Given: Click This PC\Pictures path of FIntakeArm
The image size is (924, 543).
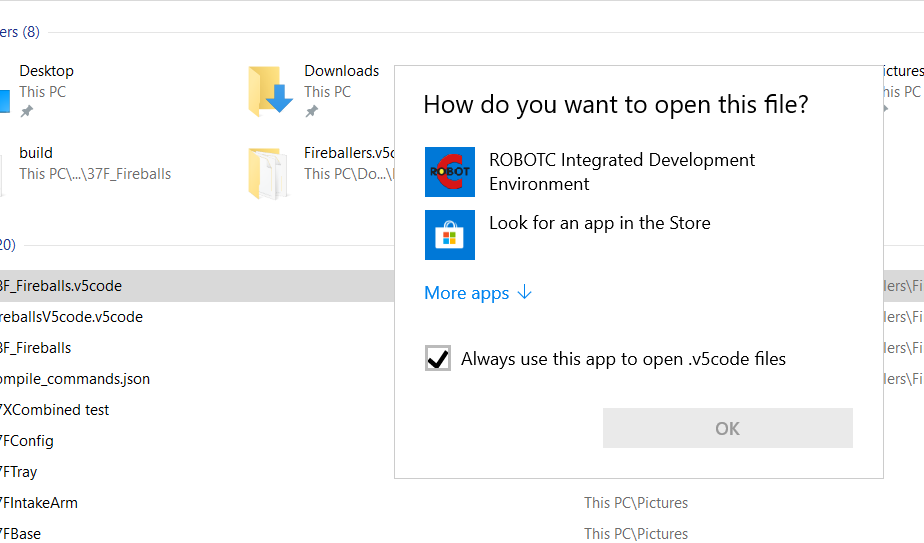Looking at the screenshot, I should point(636,503).
